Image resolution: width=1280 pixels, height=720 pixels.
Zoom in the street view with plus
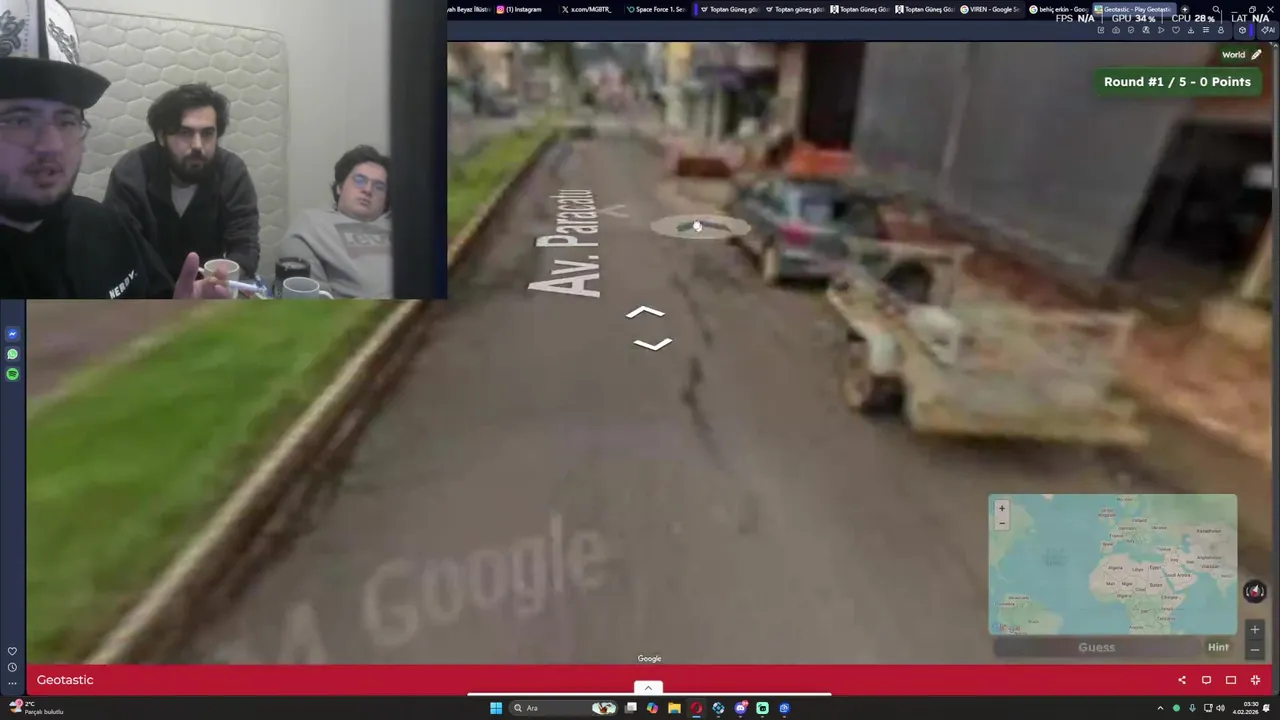coord(1255,630)
